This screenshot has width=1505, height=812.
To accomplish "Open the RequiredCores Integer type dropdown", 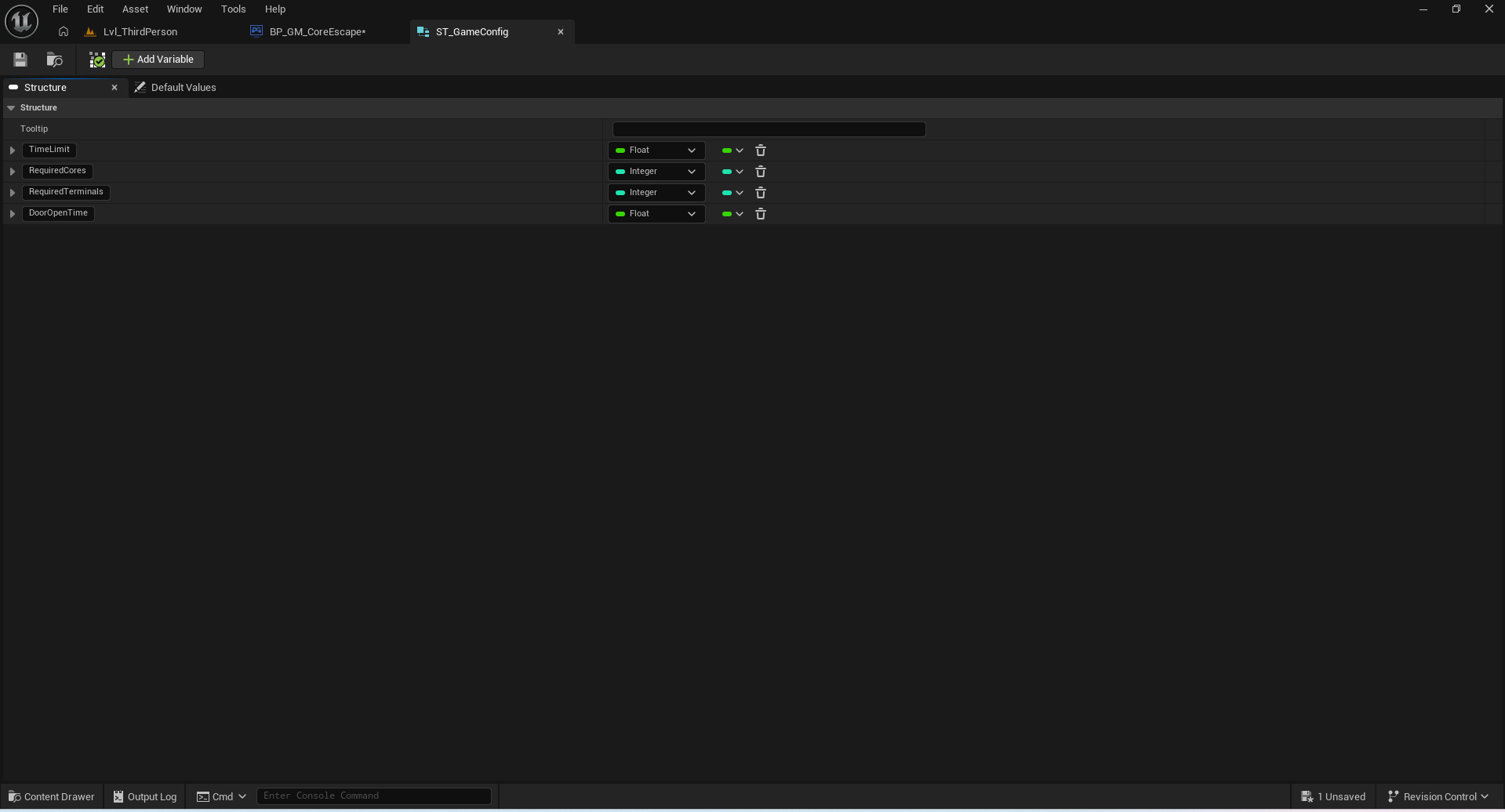I will pyautogui.click(x=656, y=172).
